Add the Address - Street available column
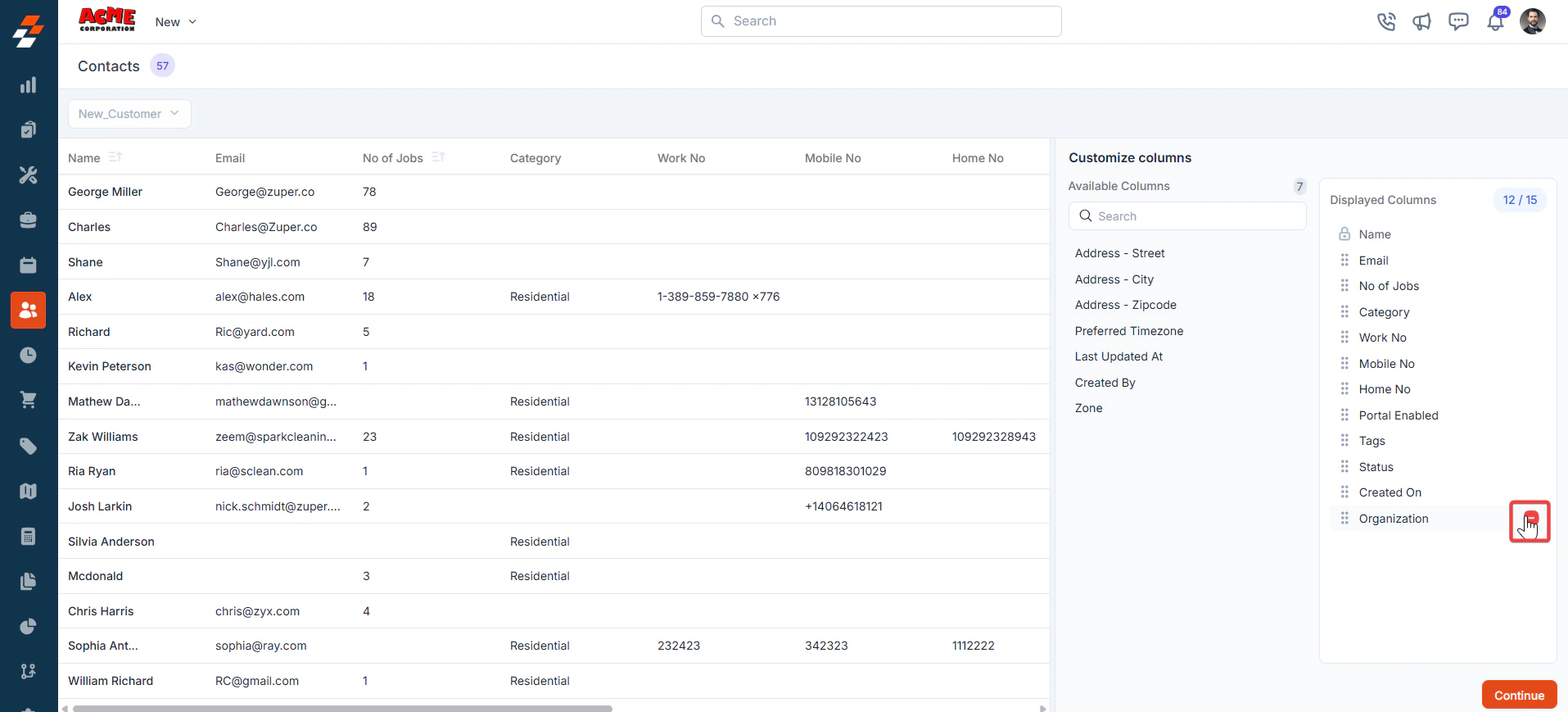Screen dimensions: 1568x712 pyautogui.click(x=1119, y=253)
